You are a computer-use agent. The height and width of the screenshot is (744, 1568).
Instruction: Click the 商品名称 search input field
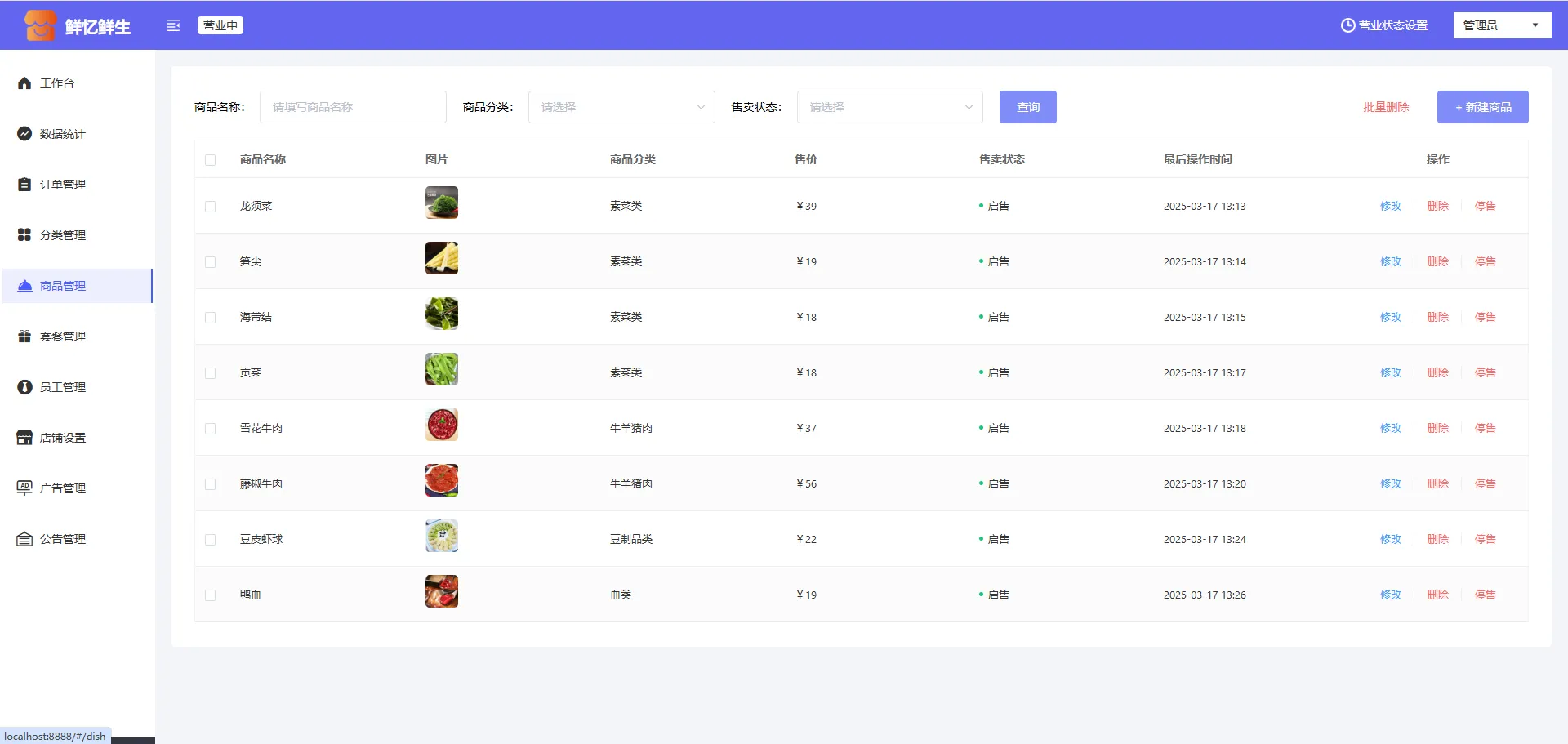click(x=353, y=107)
